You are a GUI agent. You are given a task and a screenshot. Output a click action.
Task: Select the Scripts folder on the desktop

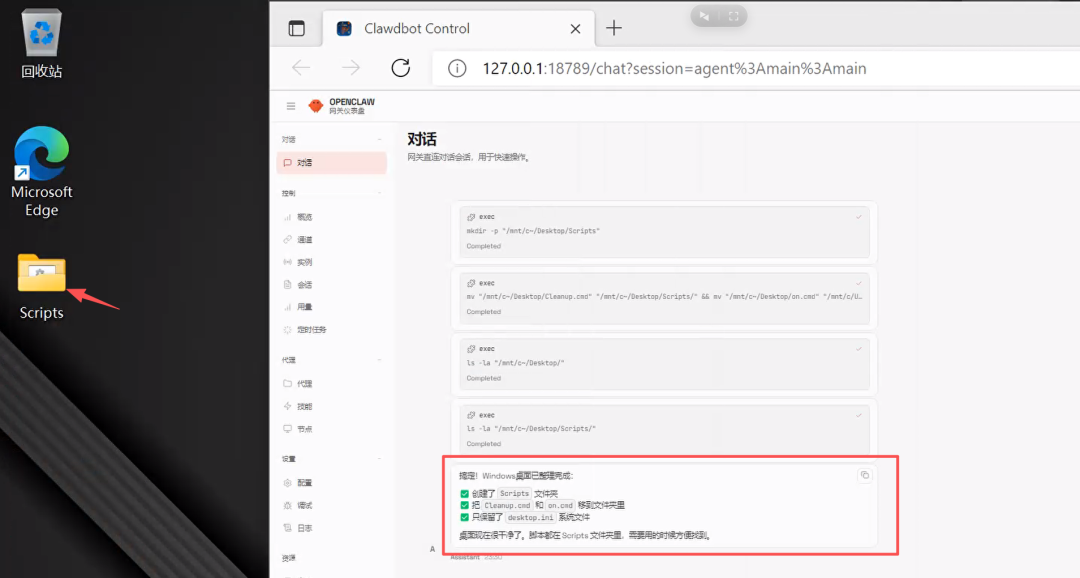[41, 287]
